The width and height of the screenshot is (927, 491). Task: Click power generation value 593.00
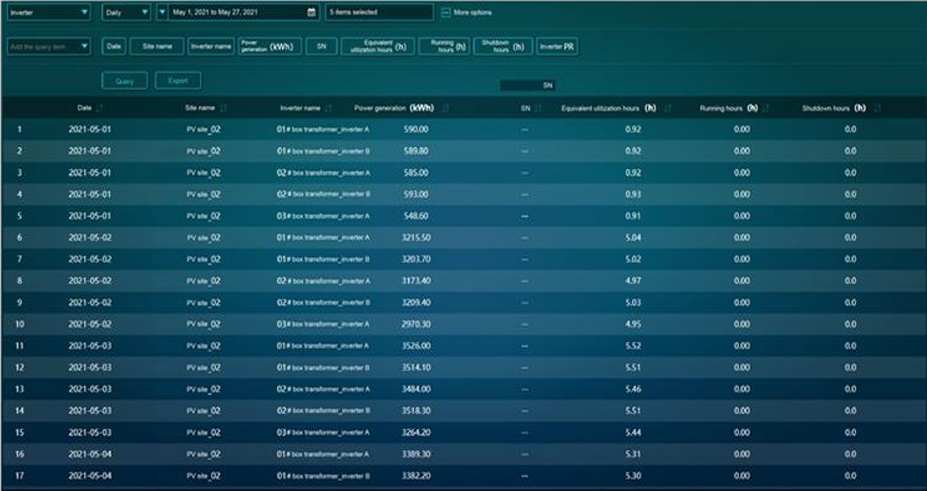tap(416, 194)
